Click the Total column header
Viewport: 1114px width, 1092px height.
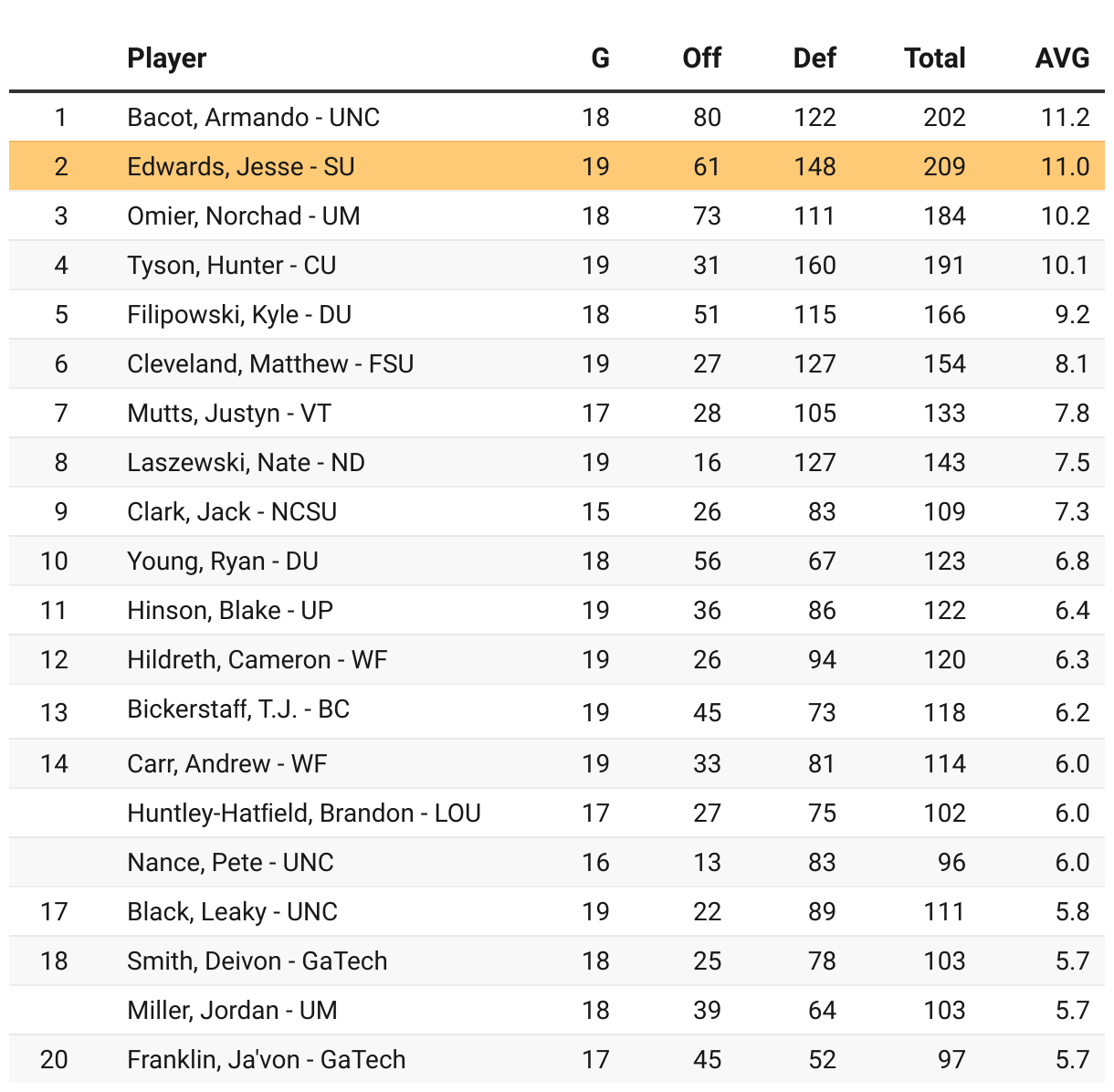pos(935,58)
